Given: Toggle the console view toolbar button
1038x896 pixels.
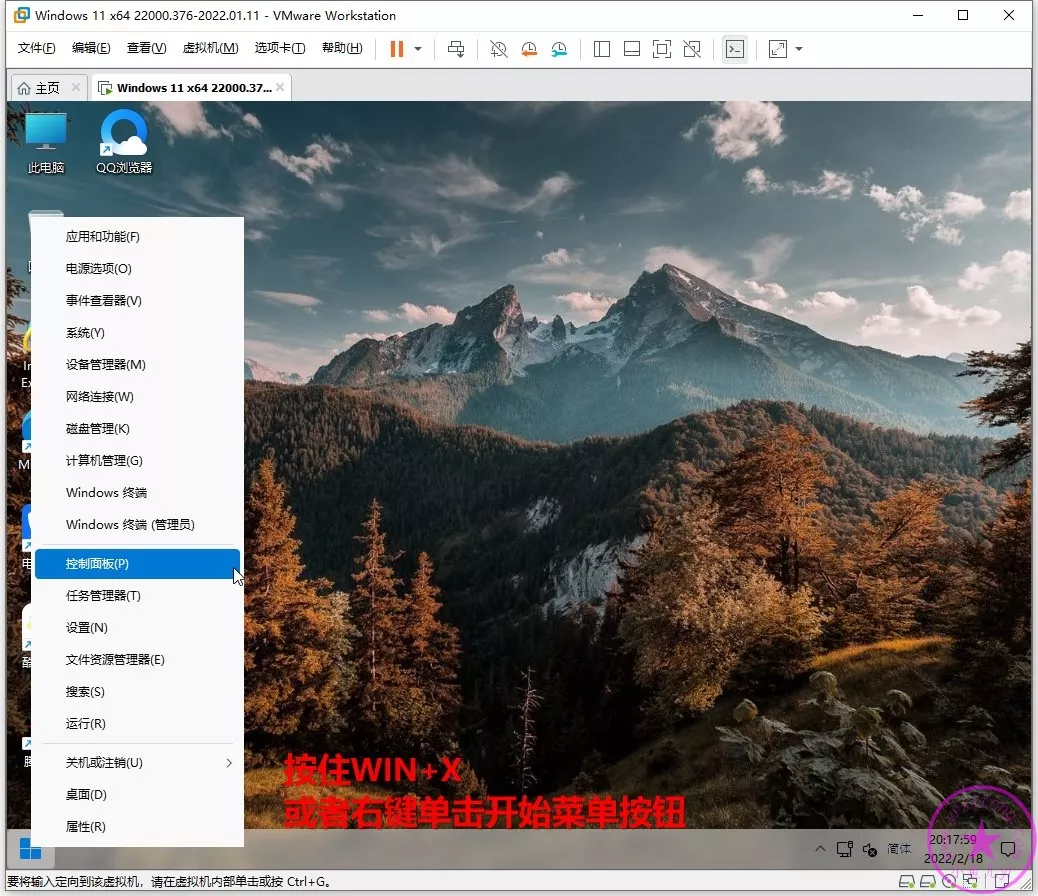Looking at the screenshot, I should (x=735, y=49).
